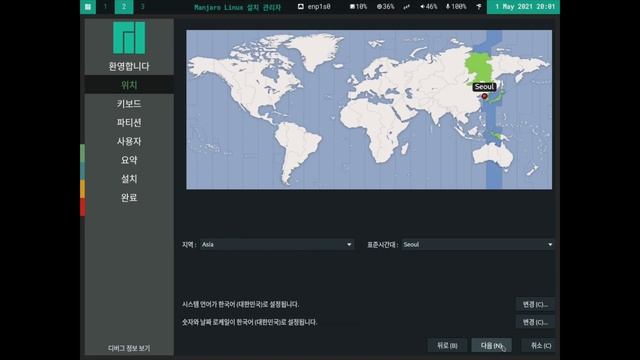Open the 지역 Asia dropdown
Screen dimensions: 640x360
pyautogui.click(x=277, y=244)
